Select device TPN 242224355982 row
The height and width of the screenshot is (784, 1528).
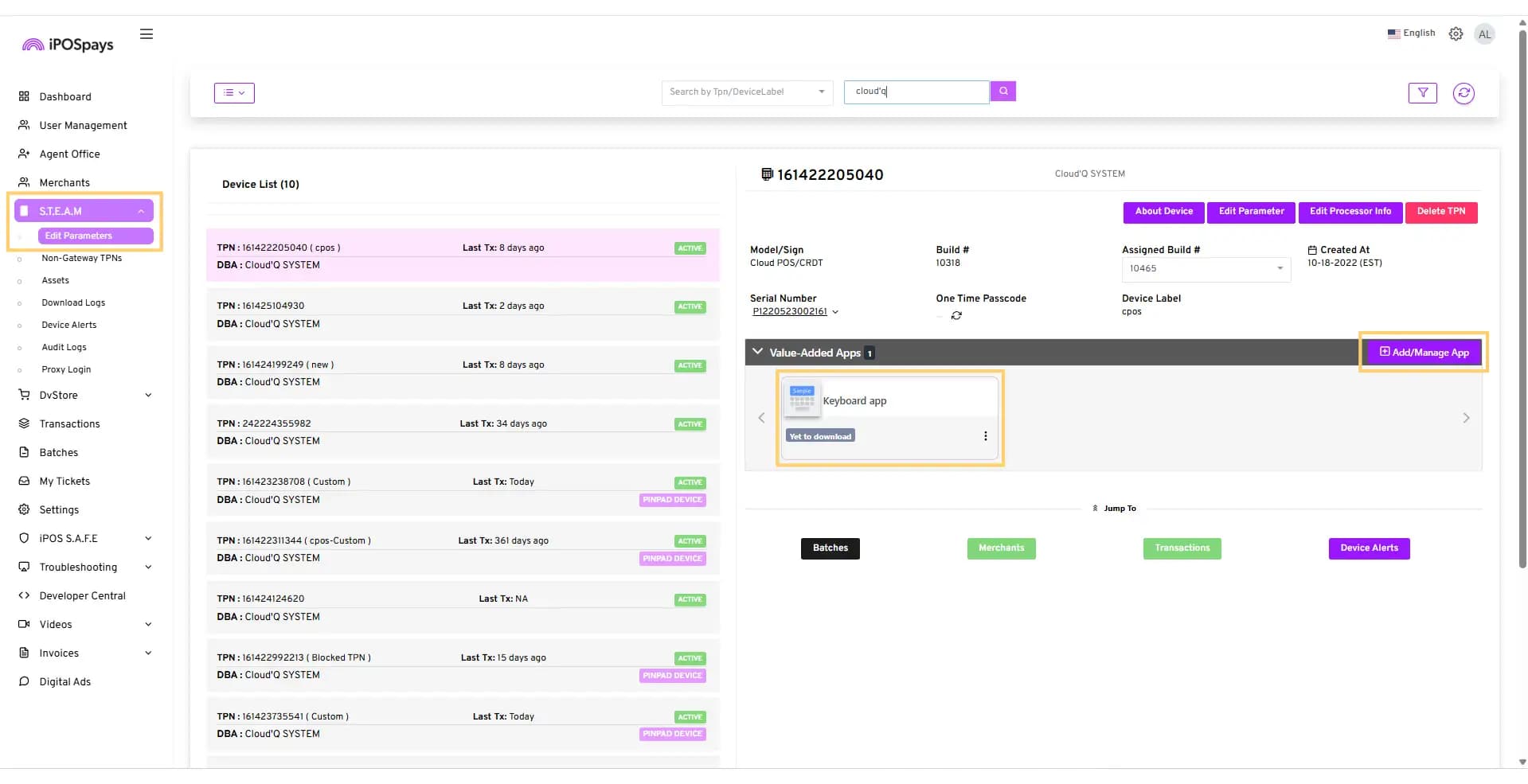463,431
